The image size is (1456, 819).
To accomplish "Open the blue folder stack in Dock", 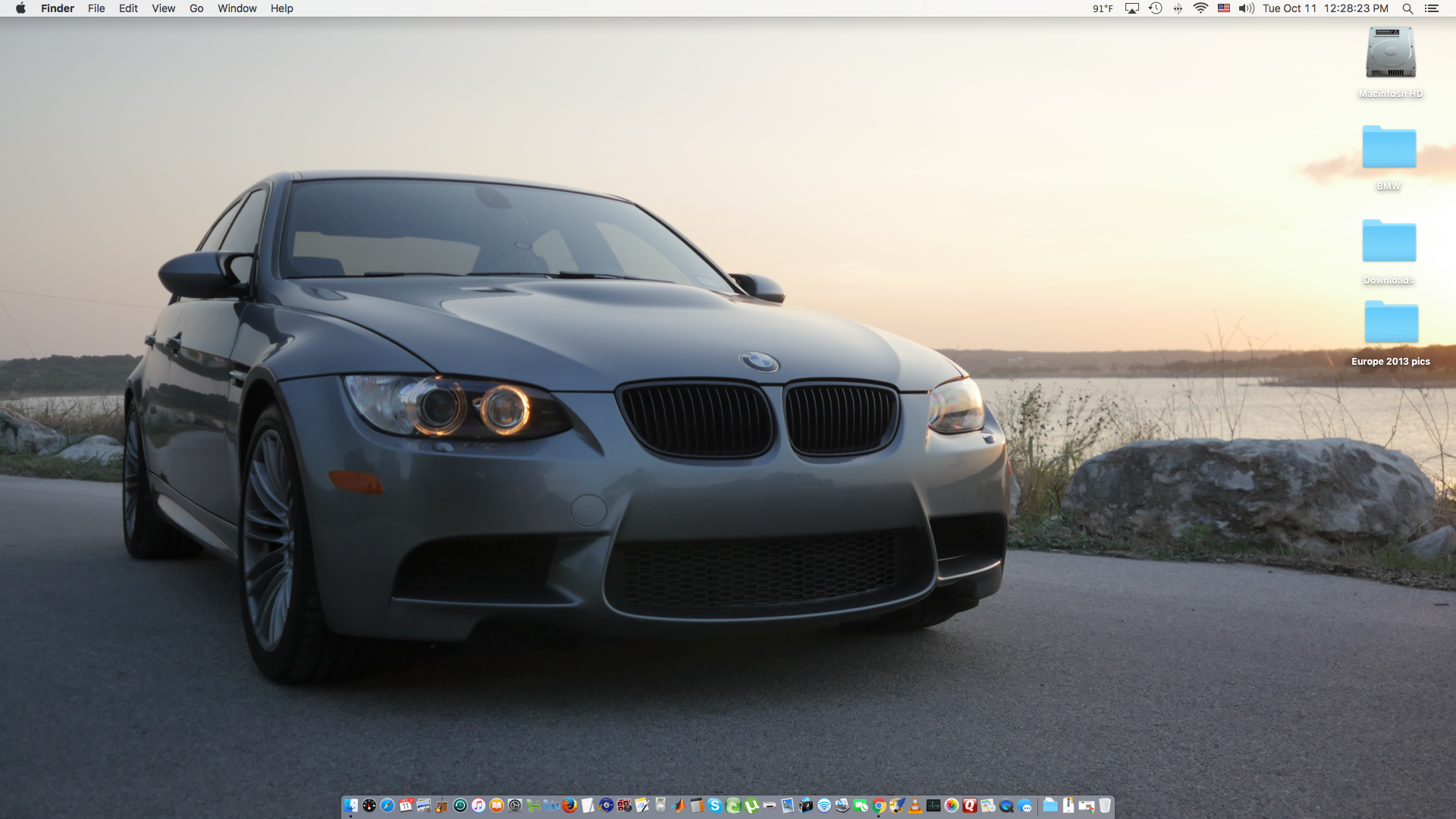I will point(1050,805).
